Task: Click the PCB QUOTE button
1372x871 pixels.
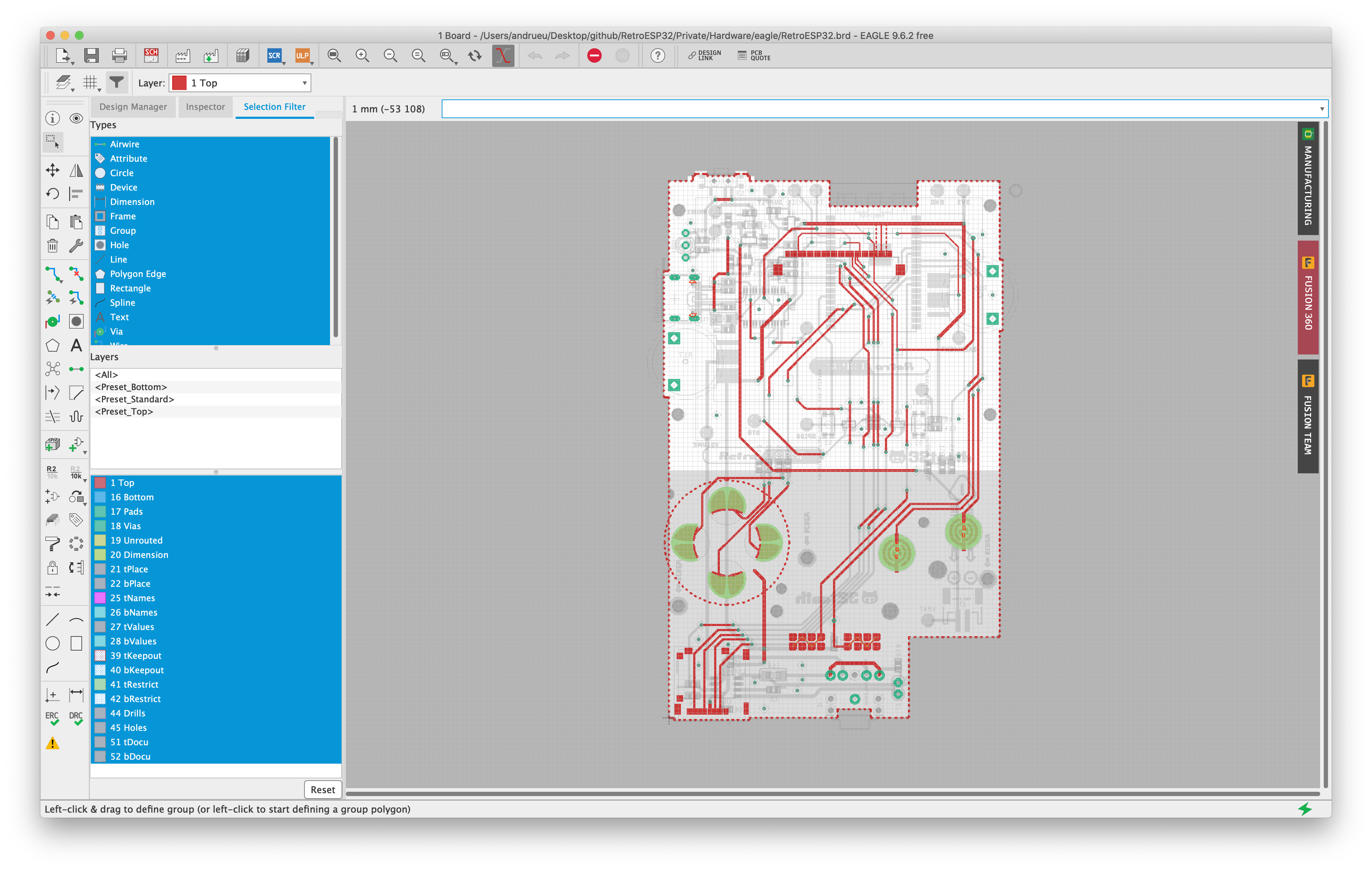Action: (x=754, y=55)
